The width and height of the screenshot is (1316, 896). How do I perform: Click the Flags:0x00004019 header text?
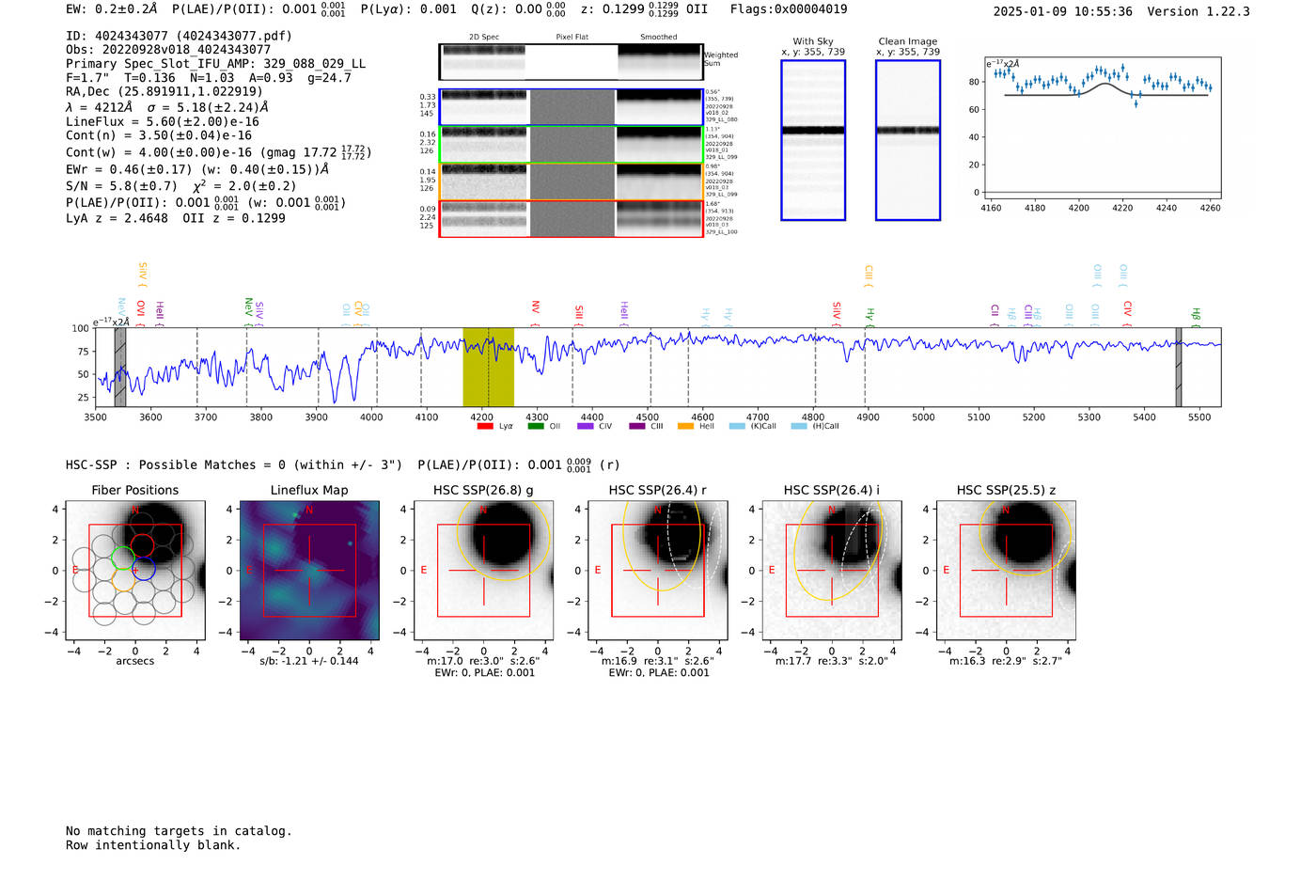pyautogui.click(x=789, y=9)
